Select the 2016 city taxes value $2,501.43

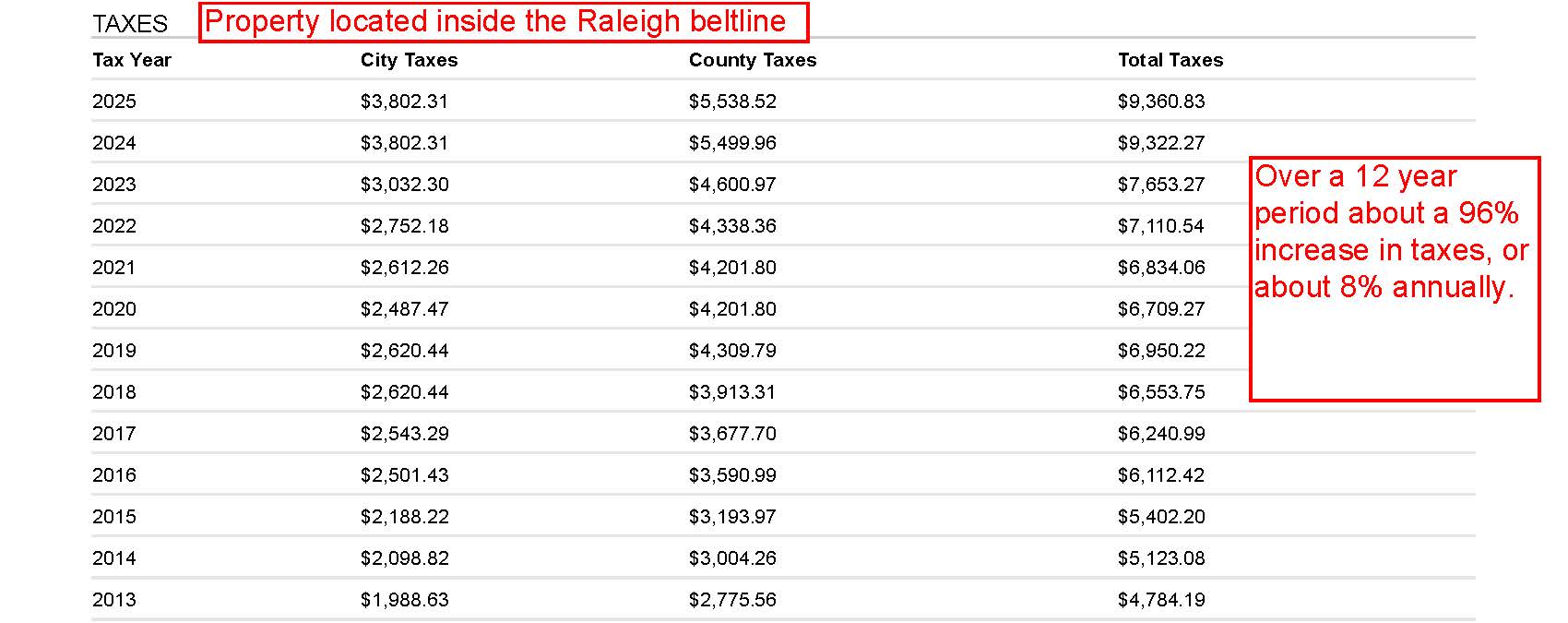(404, 475)
